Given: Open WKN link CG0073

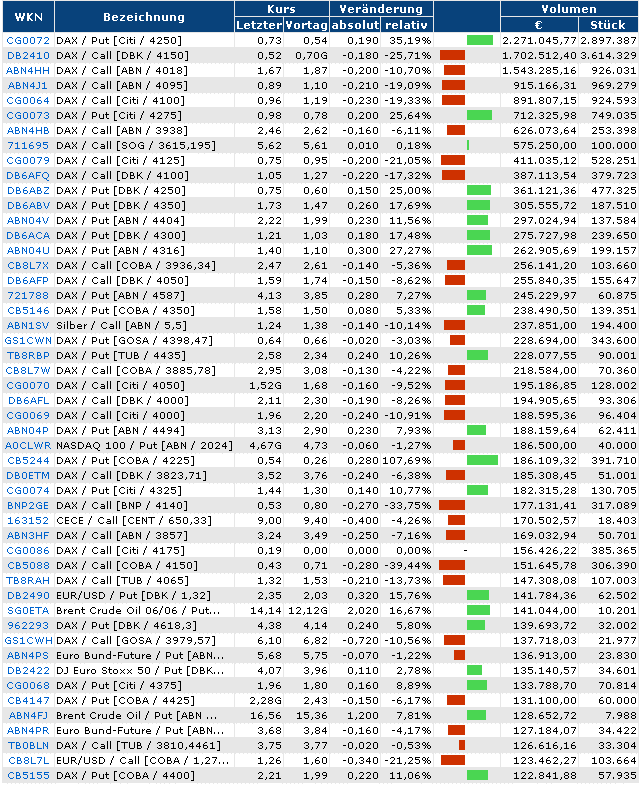Looking at the screenshot, I should coord(28,116).
